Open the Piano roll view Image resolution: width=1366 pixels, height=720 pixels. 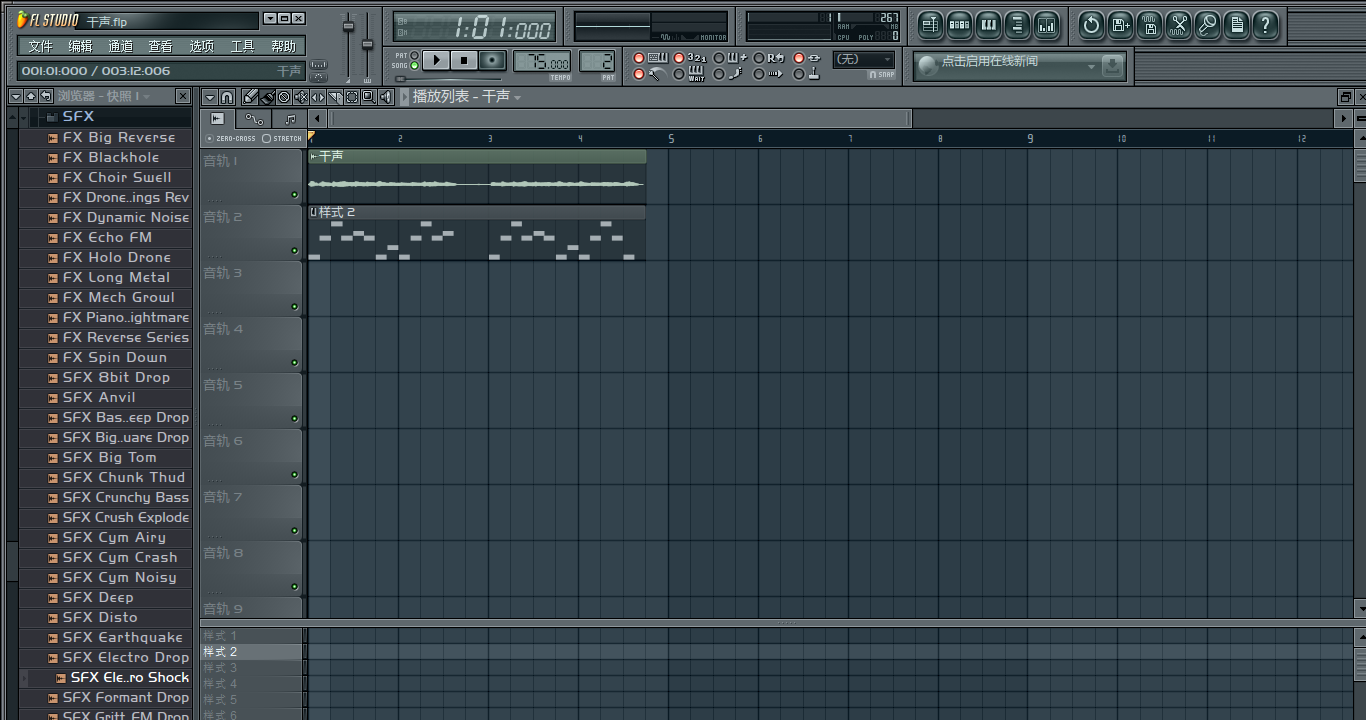[988, 25]
